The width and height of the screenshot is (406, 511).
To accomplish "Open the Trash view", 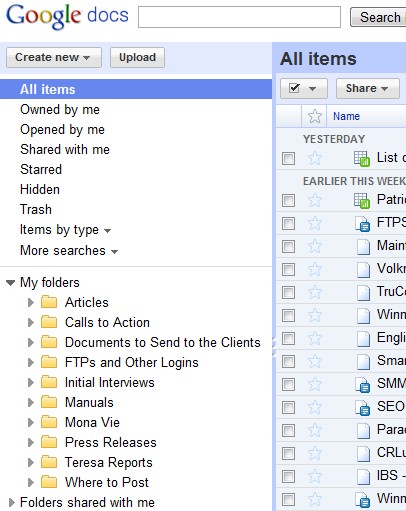I will point(36,209).
